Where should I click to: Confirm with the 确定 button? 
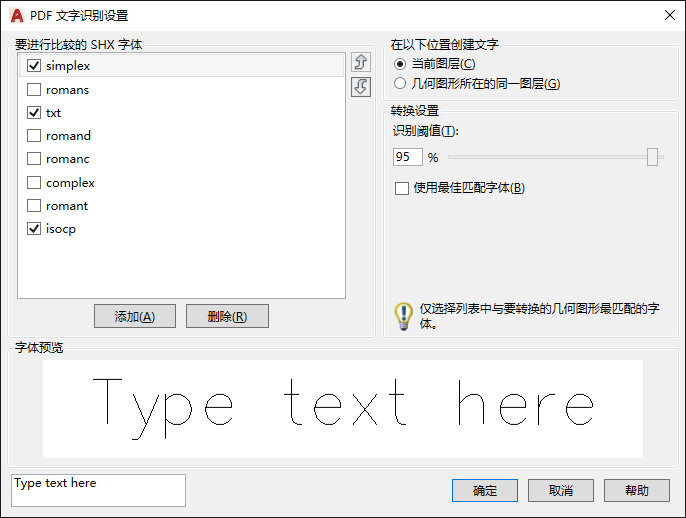485,490
